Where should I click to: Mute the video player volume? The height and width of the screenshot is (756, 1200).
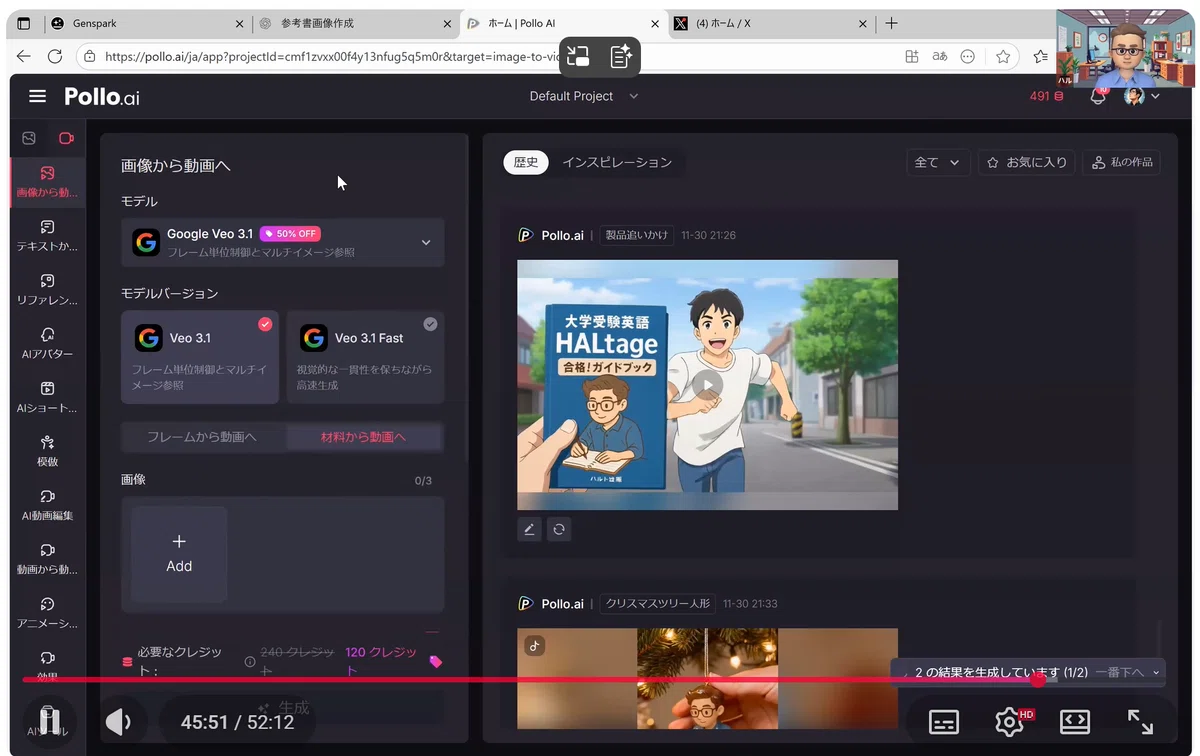[x=119, y=721]
